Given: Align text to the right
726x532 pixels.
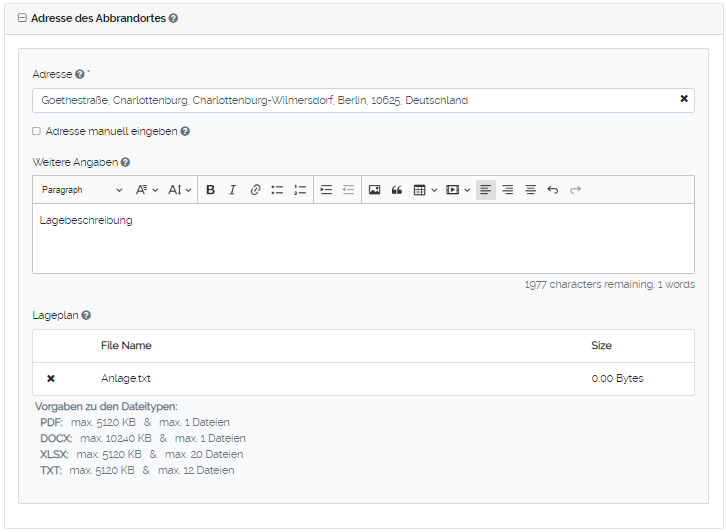Looking at the screenshot, I should click(508, 190).
